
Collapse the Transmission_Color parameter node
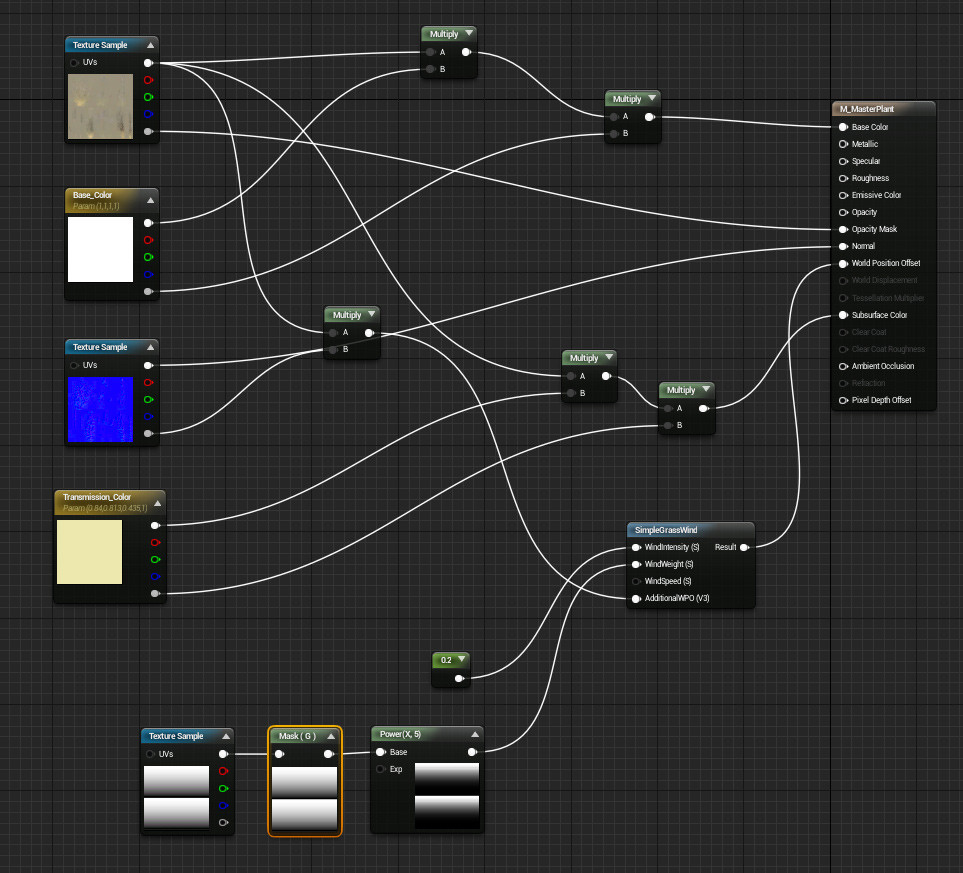158,503
